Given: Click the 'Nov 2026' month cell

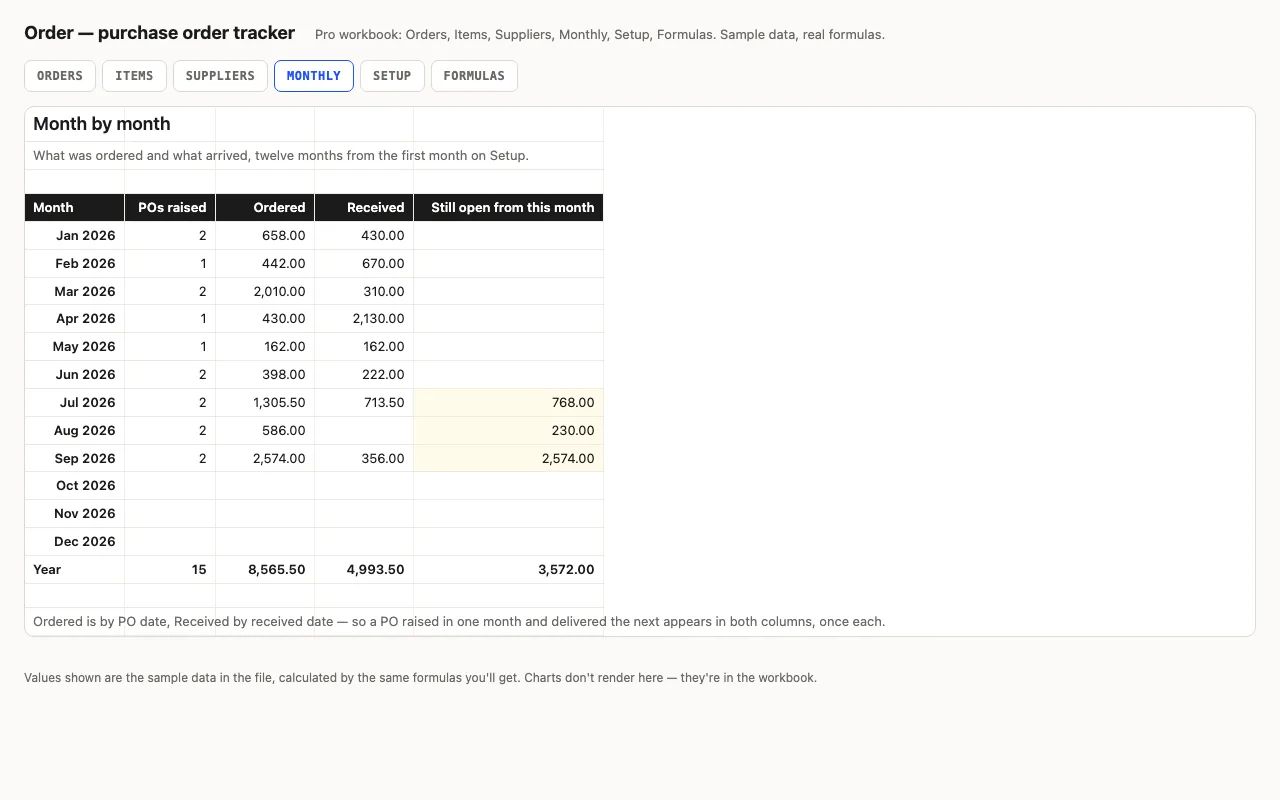Looking at the screenshot, I should pos(75,513).
